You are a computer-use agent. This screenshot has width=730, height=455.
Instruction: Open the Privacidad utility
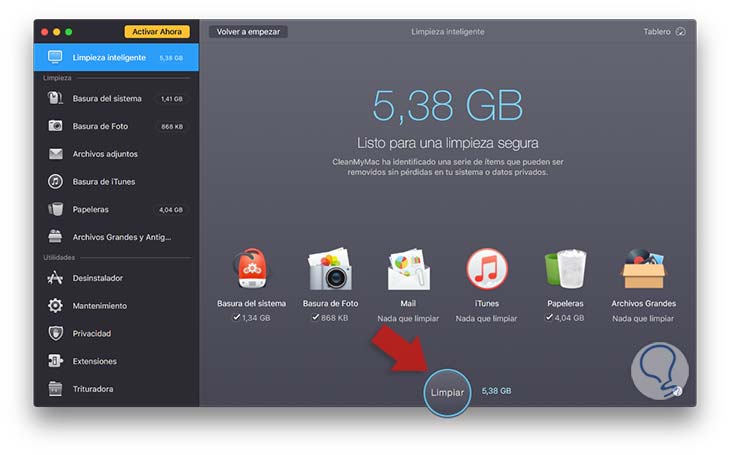pos(116,333)
